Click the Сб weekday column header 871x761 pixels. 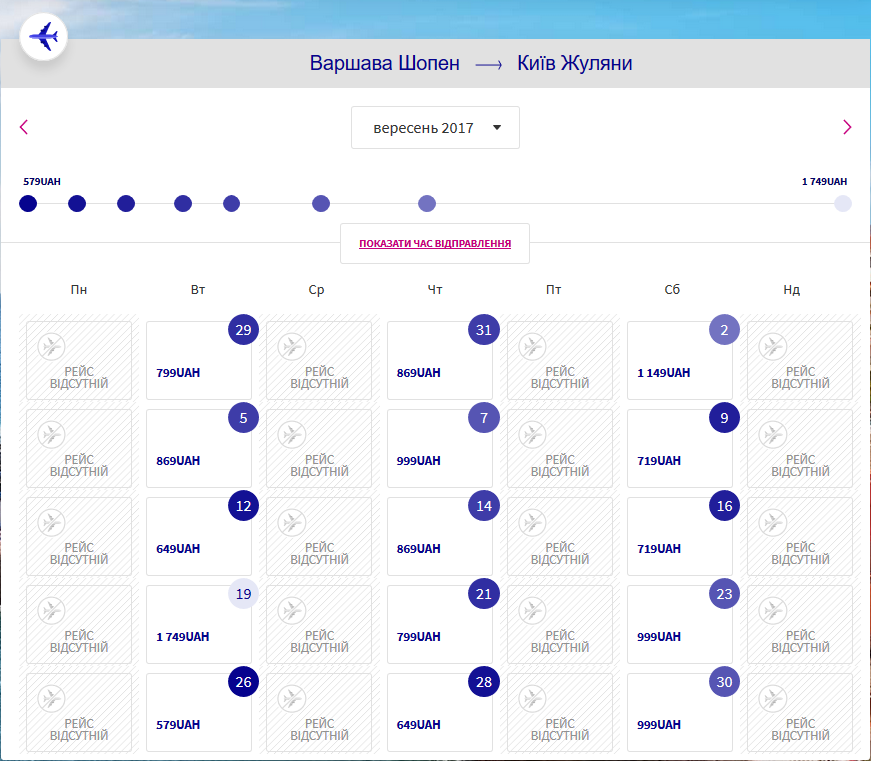(672, 290)
